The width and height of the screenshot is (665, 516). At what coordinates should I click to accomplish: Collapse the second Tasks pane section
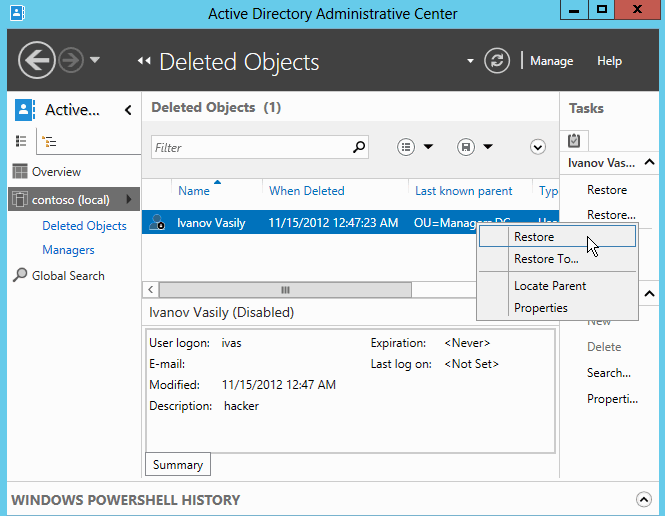click(x=649, y=293)
